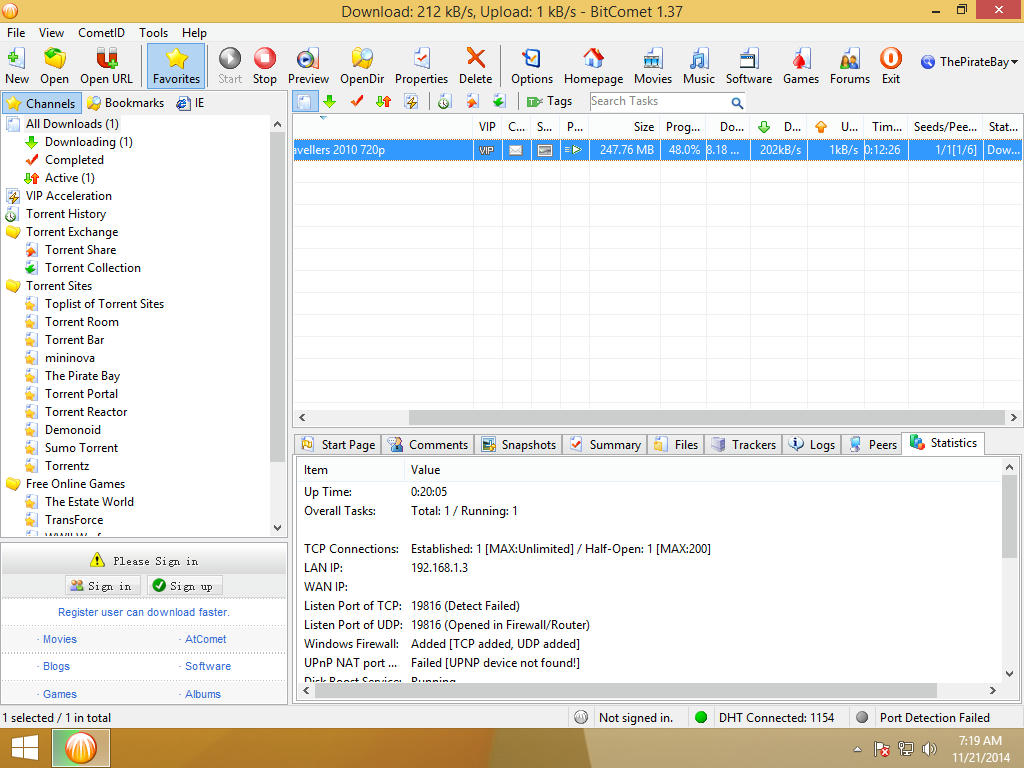This screenshot has height=768, width=1024.
Task: Click the Search Tasks input field
Action: coord(660,101)
